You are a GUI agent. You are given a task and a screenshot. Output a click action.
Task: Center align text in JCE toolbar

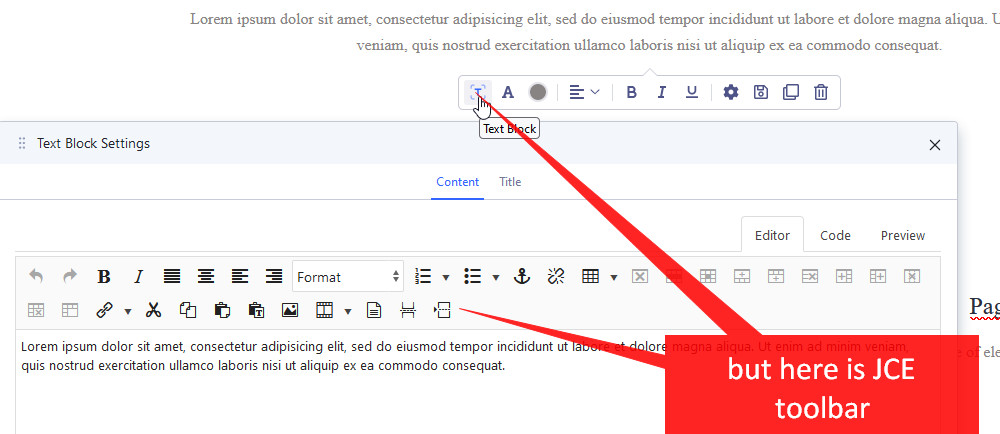[205, 276]
